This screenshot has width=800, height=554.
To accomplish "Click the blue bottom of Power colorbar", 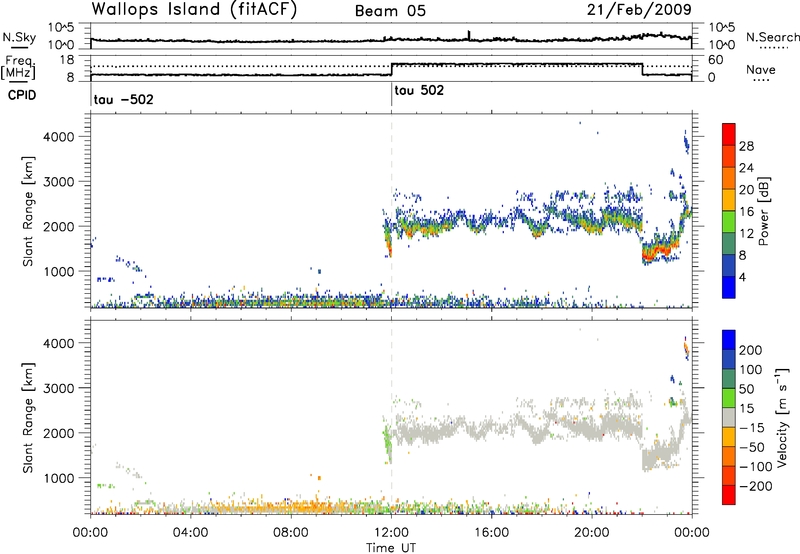I will 729,287.
